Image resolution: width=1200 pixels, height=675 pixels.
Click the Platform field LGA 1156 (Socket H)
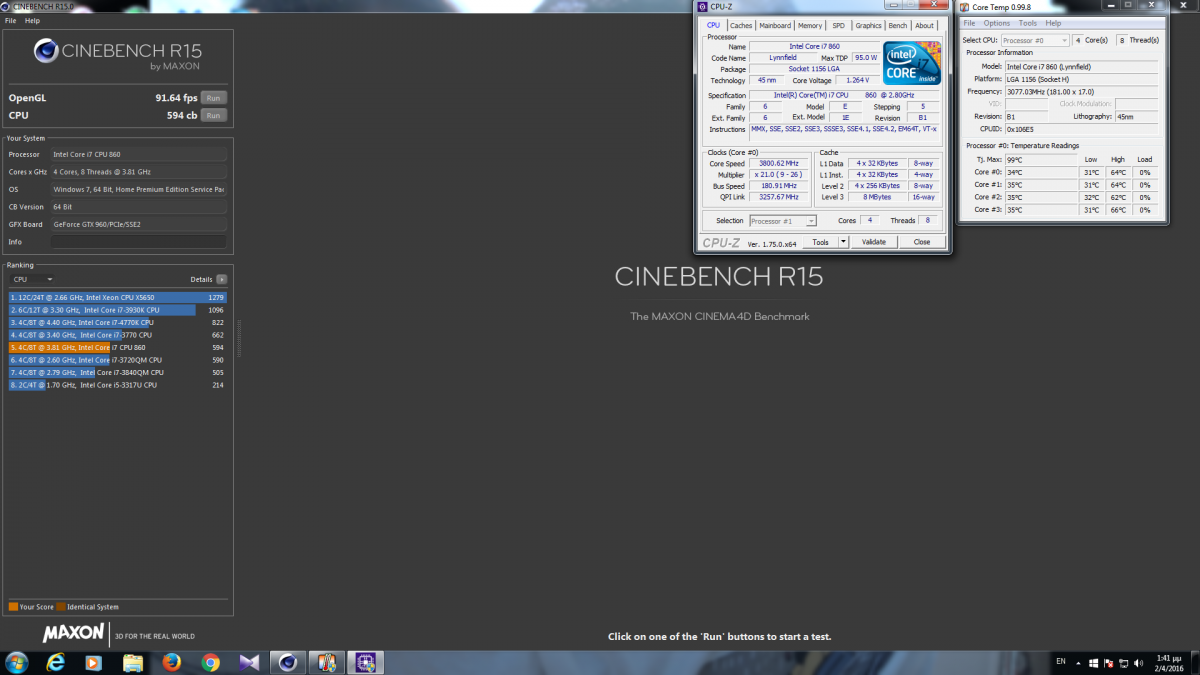coord(1081,79)
